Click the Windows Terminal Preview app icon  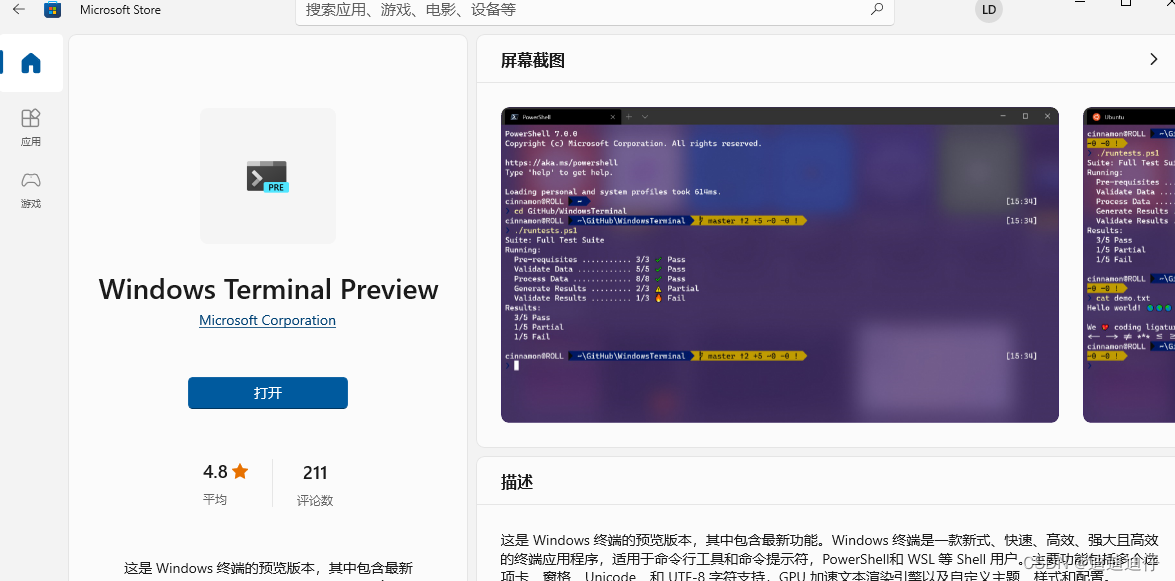click(x=268, y=176)
